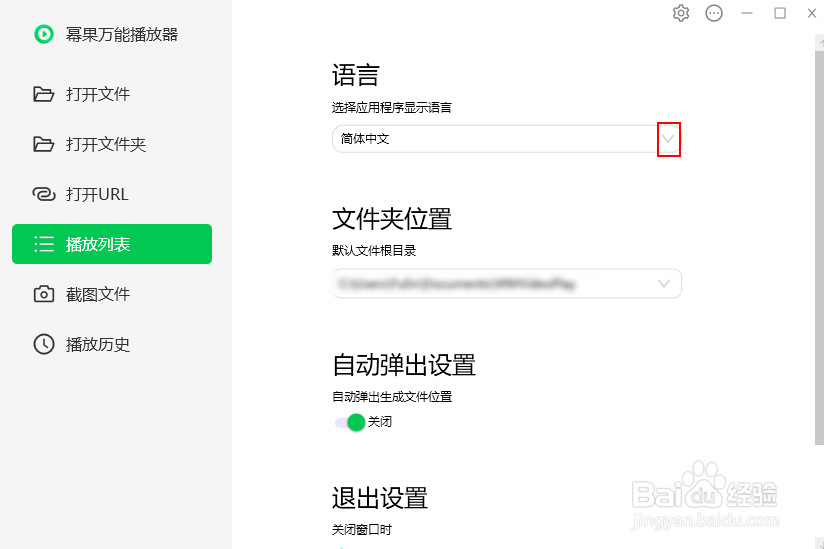Image resolution: width=824 pixels, height=549 pixels.
Task: Click the camera icon beside 截图文件
Action: 44,294
